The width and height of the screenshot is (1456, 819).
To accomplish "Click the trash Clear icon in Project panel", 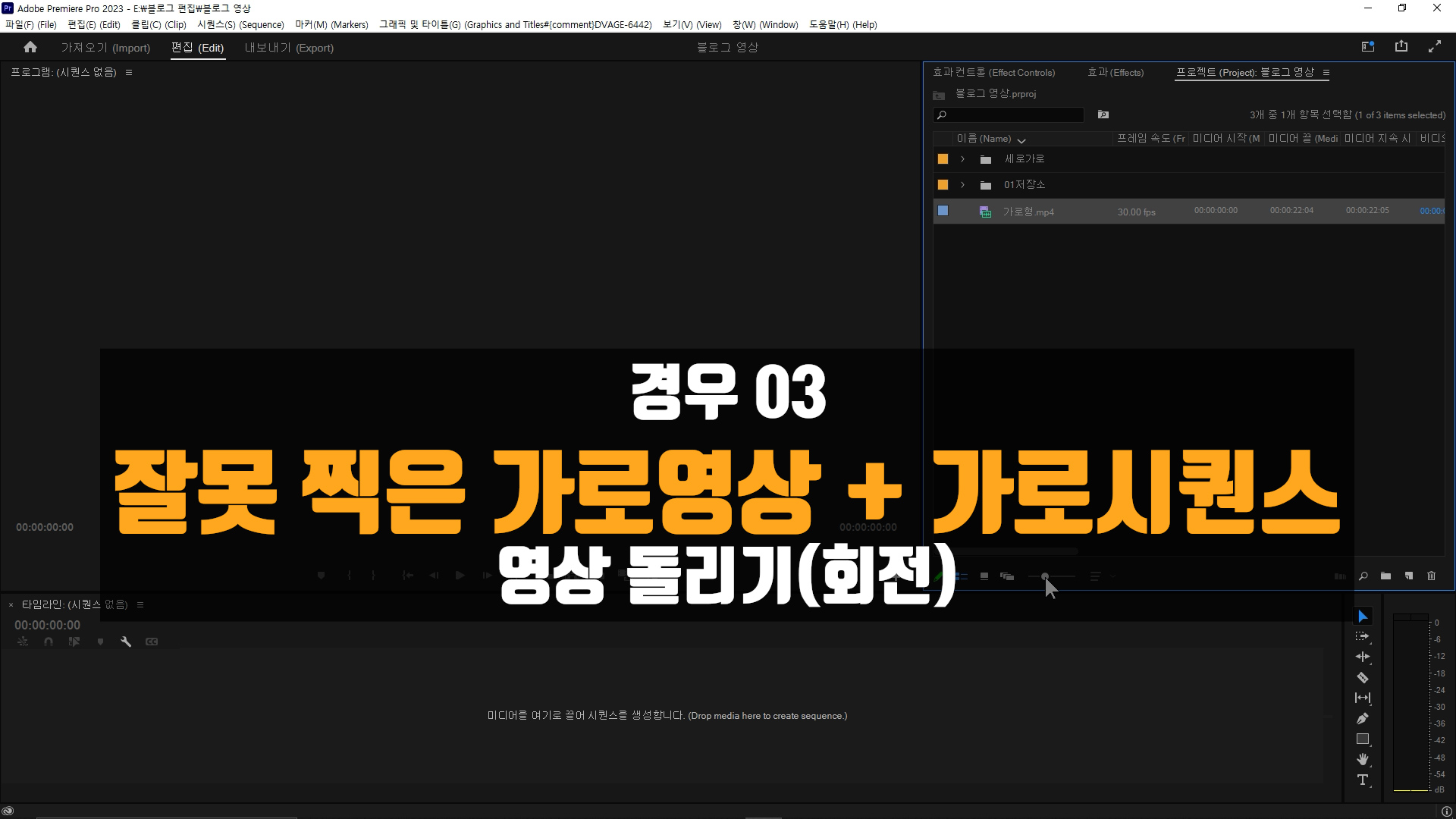I will pyautogui.click(x=1431, y=576).
